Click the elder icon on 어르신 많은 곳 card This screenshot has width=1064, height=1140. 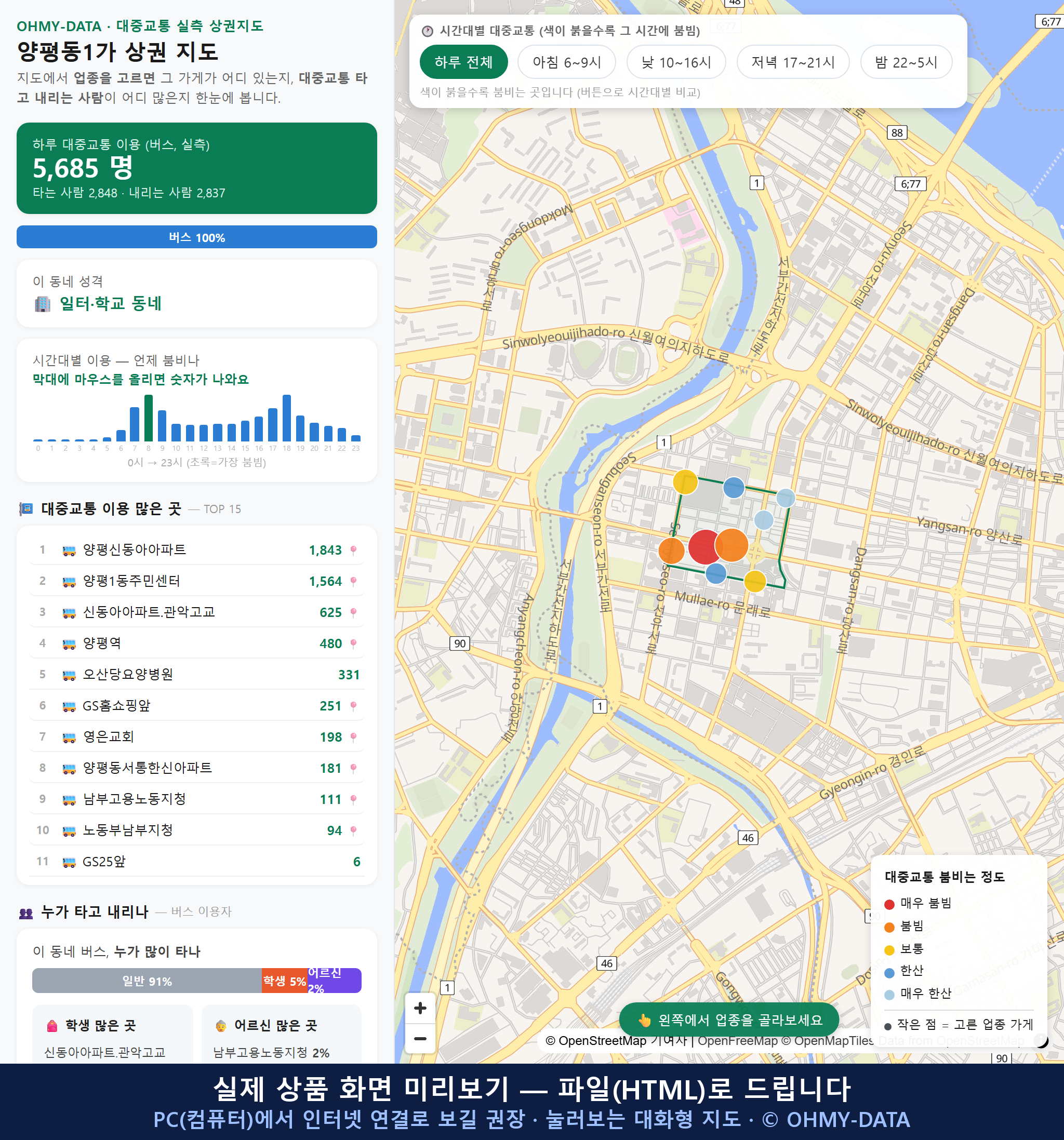tap(221, 1026)
